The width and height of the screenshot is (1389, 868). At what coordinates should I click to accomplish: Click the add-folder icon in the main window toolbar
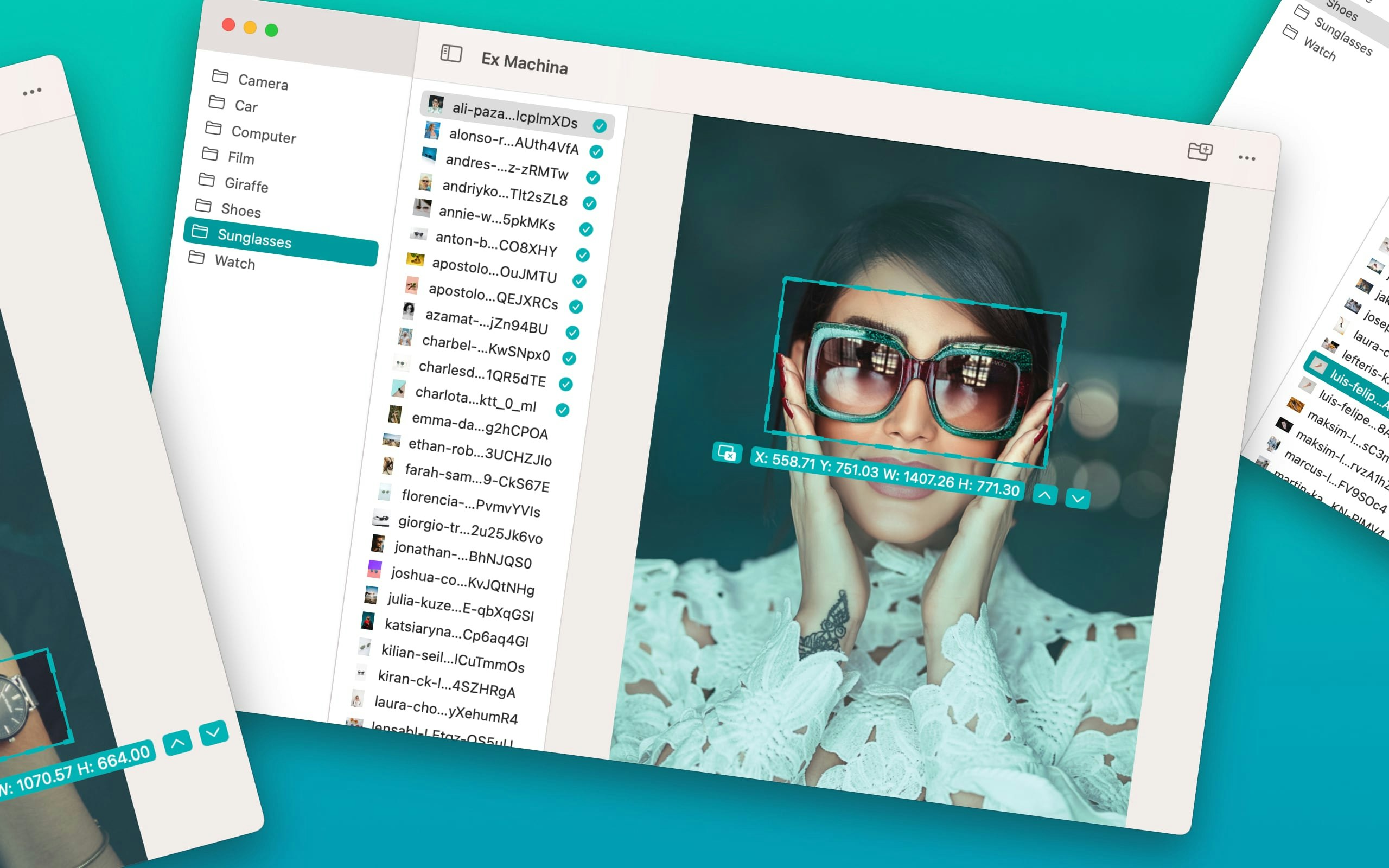pyautogui.click(x=1200, y=151)
